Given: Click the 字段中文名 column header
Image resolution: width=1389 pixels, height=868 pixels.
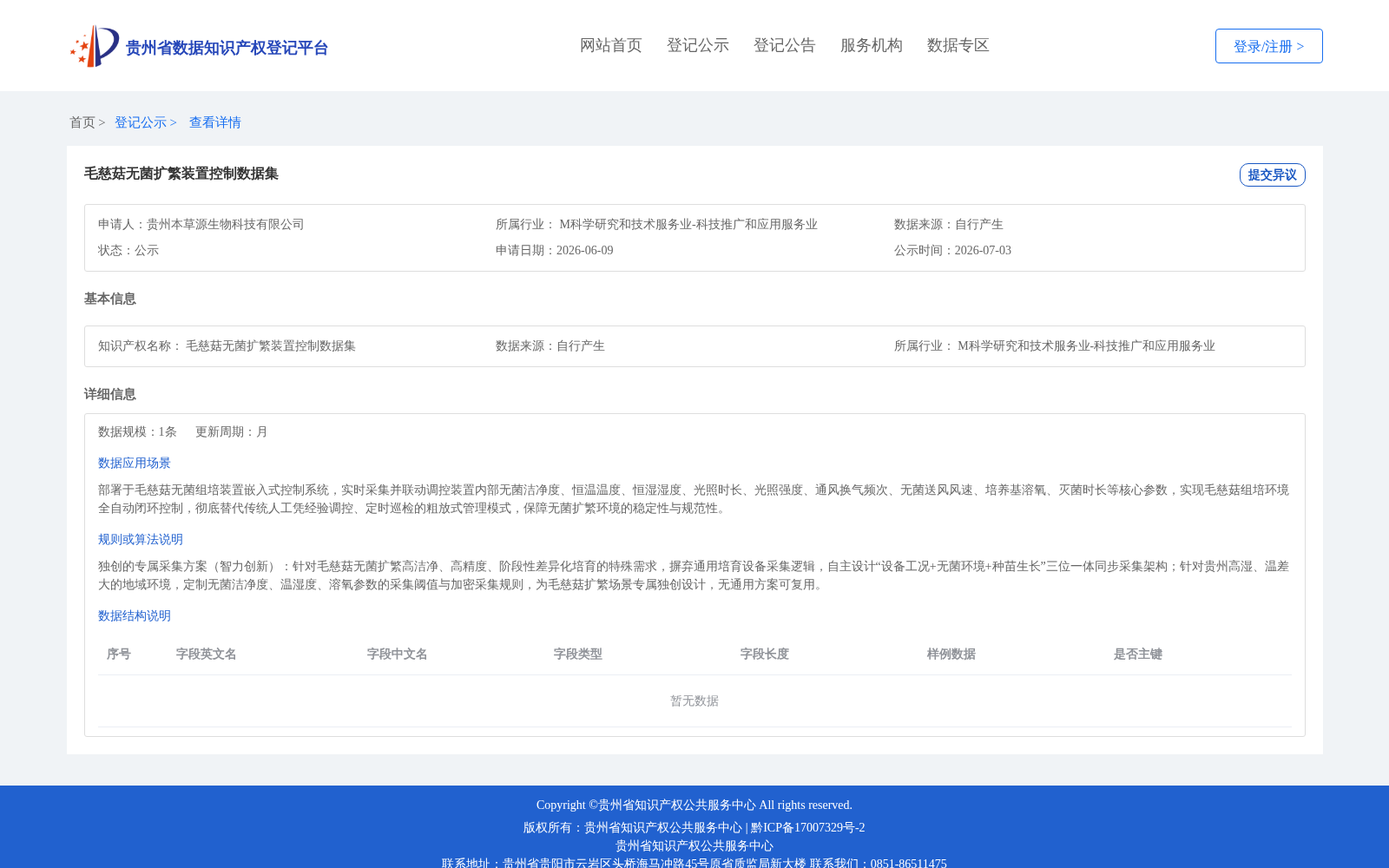Looking at the screenshot, I should pyautogui.click(x=398, y=654).
